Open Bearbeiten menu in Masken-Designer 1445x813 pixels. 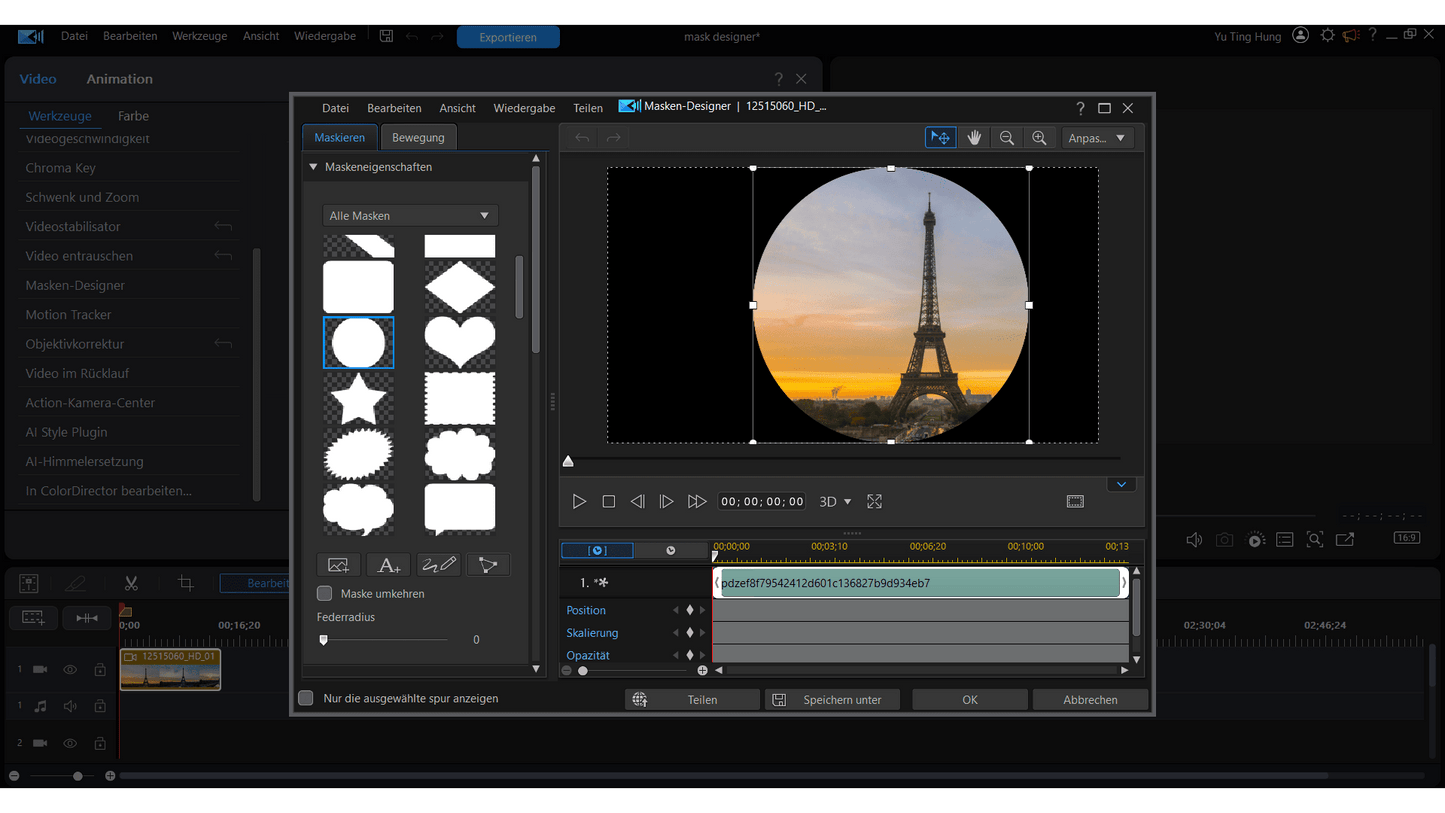point(394,108)
